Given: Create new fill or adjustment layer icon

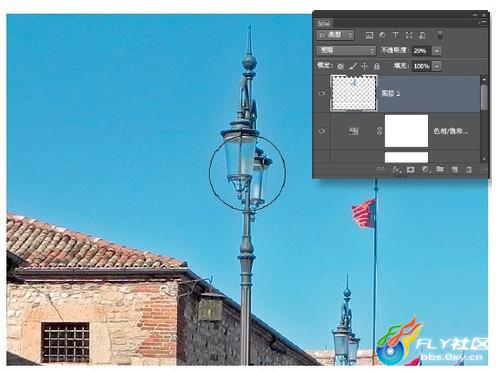Looking at the screenshot, I should tap(425, 169).
